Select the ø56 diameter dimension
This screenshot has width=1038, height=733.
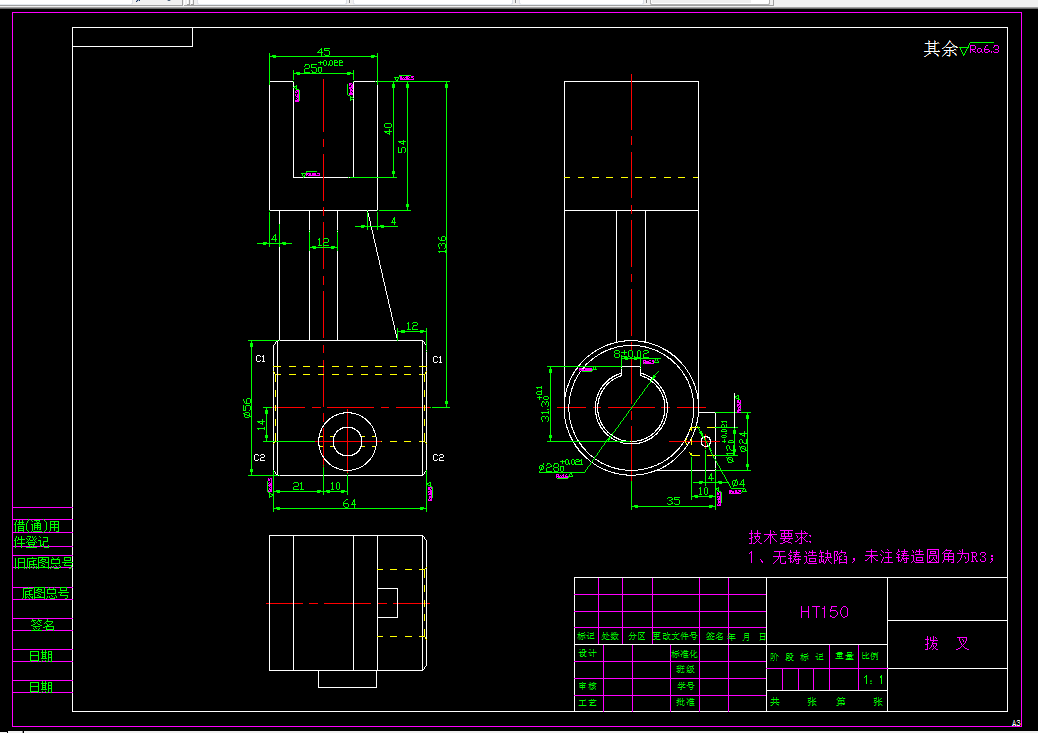247,408
